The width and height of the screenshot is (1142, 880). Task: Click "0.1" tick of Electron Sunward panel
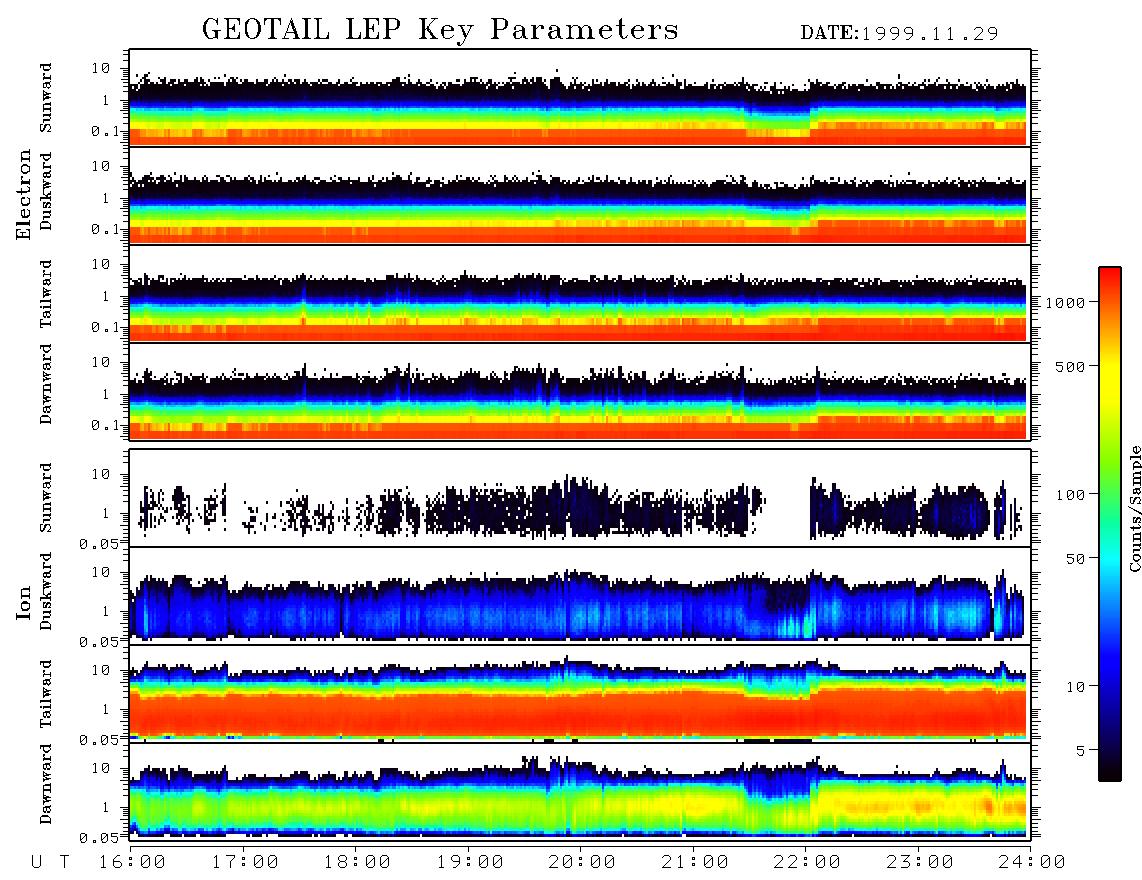[106, 131]
